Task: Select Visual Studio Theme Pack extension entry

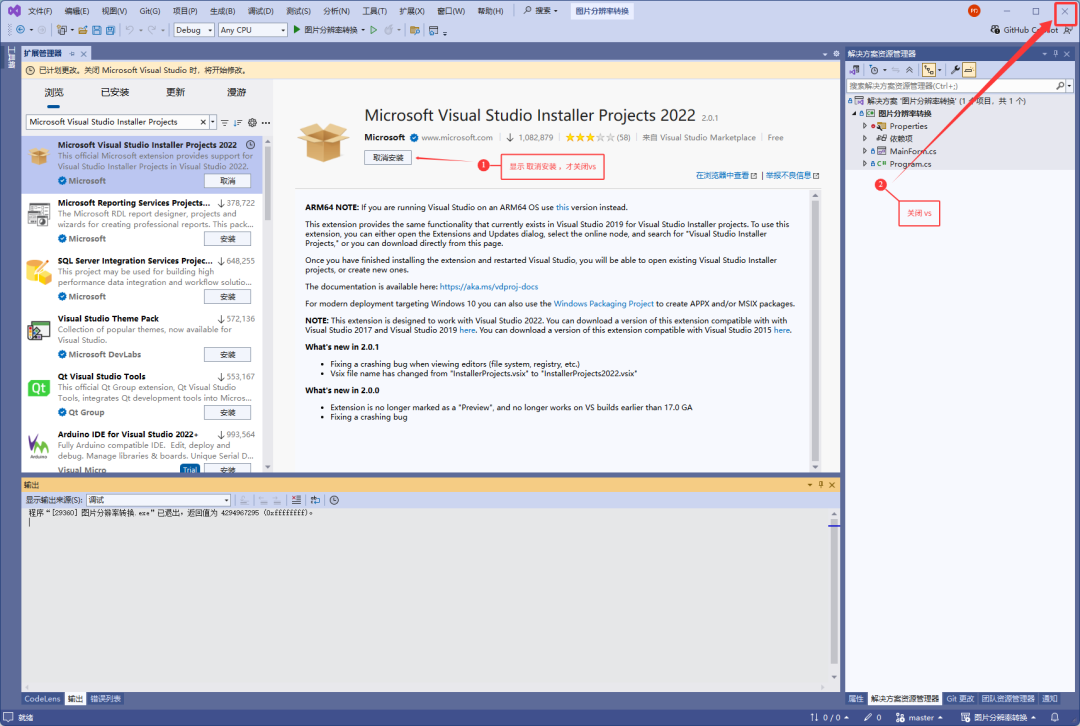Action: (141, 336)
